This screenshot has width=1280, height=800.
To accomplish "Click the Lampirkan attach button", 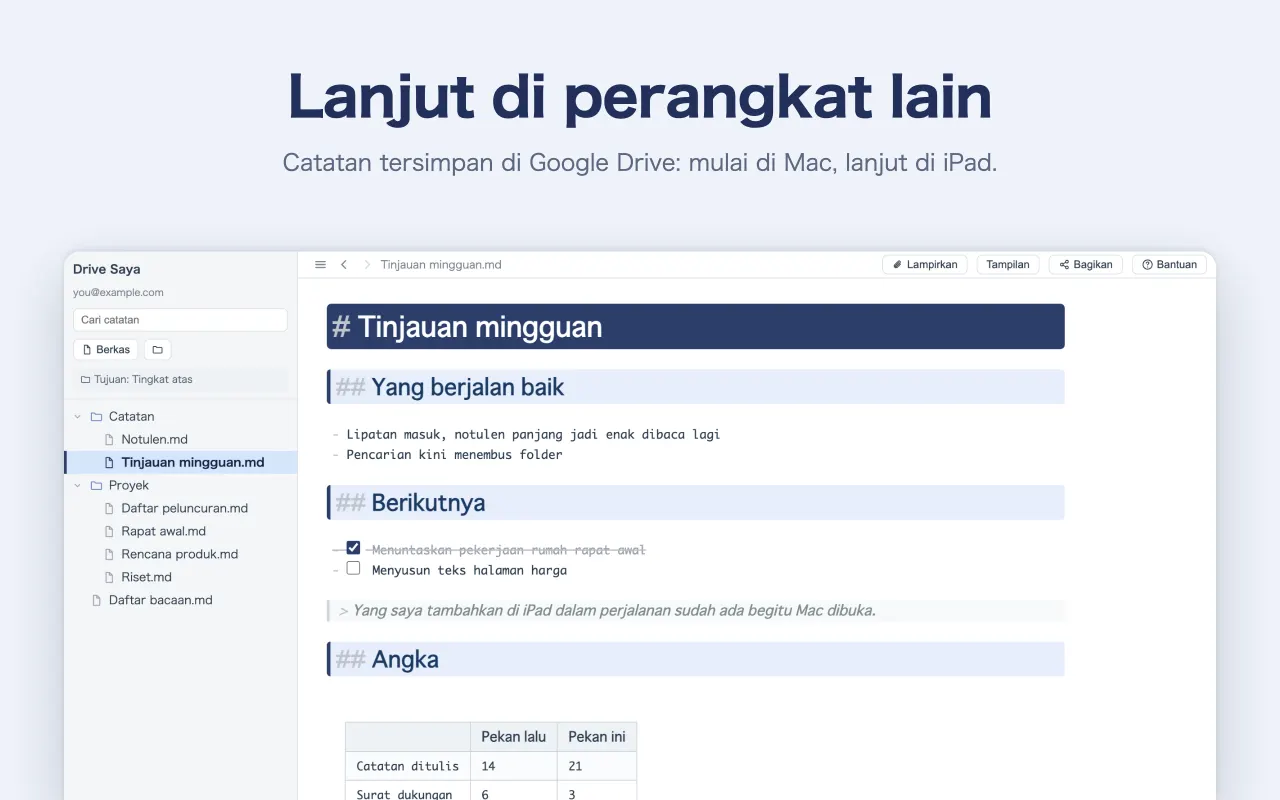I will (x=924, y=265).
